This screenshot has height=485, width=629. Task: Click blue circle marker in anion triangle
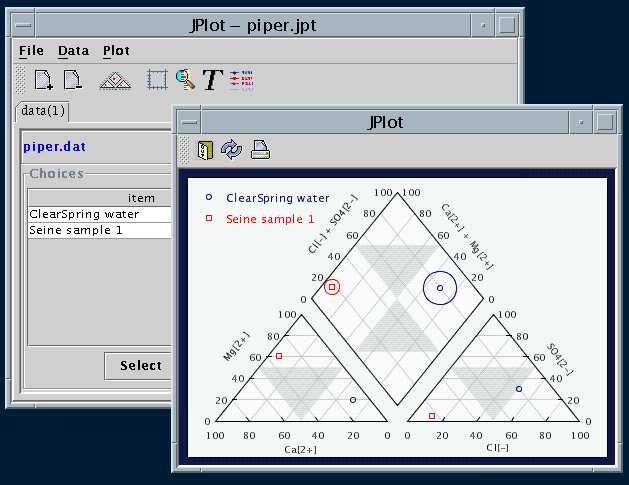(519, 389)
